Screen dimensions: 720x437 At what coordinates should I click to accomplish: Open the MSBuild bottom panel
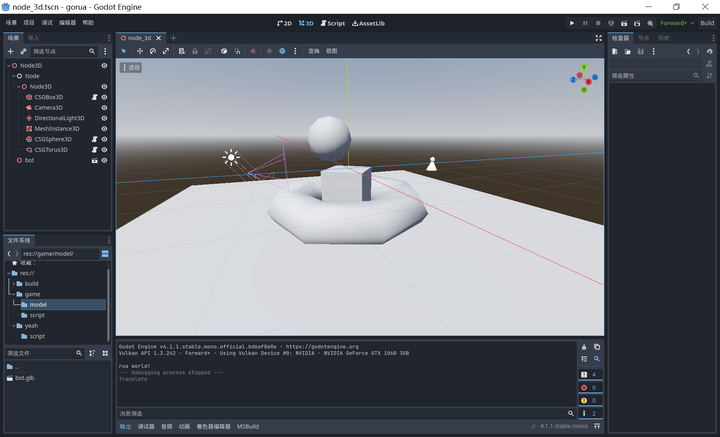247,427
